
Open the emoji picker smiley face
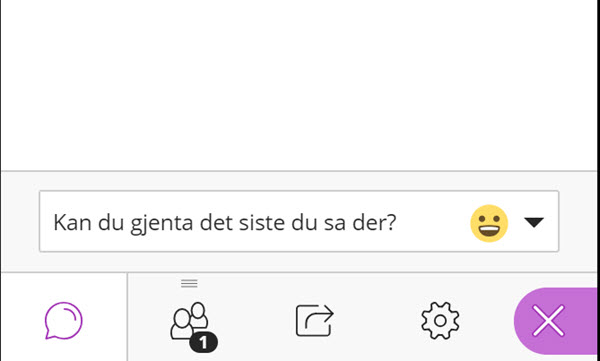coord(489,223)
